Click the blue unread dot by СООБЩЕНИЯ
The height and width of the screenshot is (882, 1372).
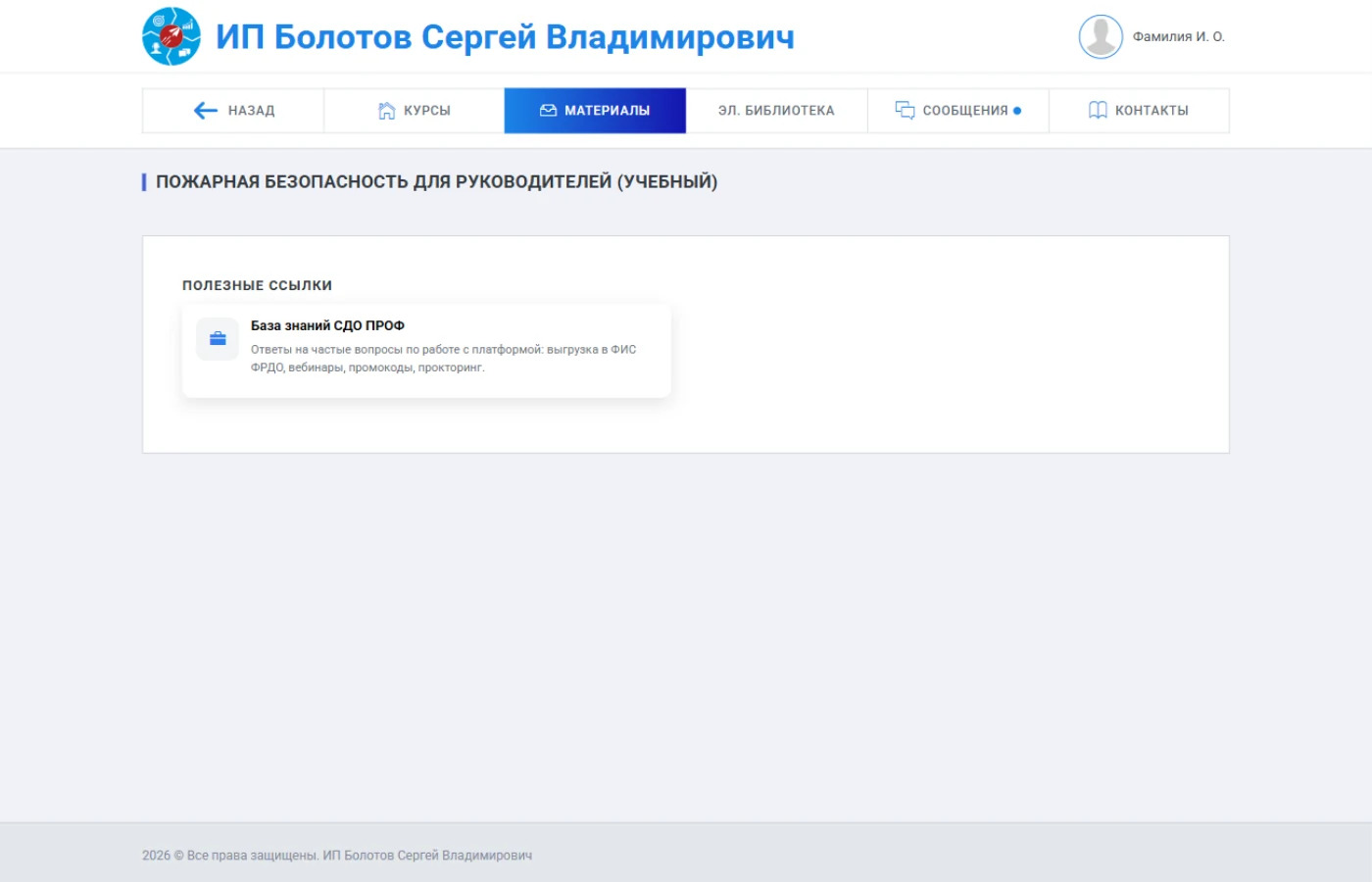point(1017,111)
